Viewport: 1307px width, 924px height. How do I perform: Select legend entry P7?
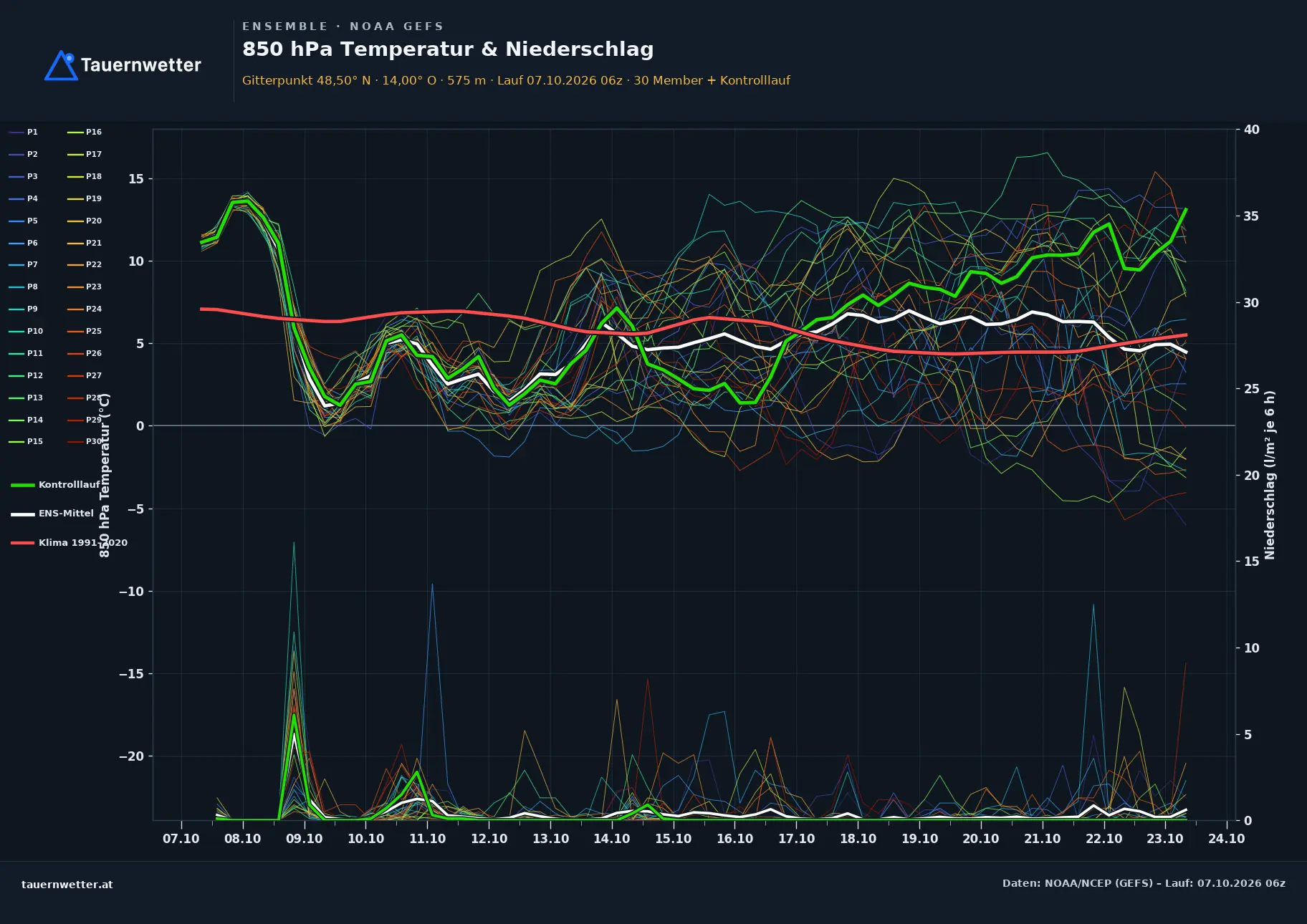(23, 265)
